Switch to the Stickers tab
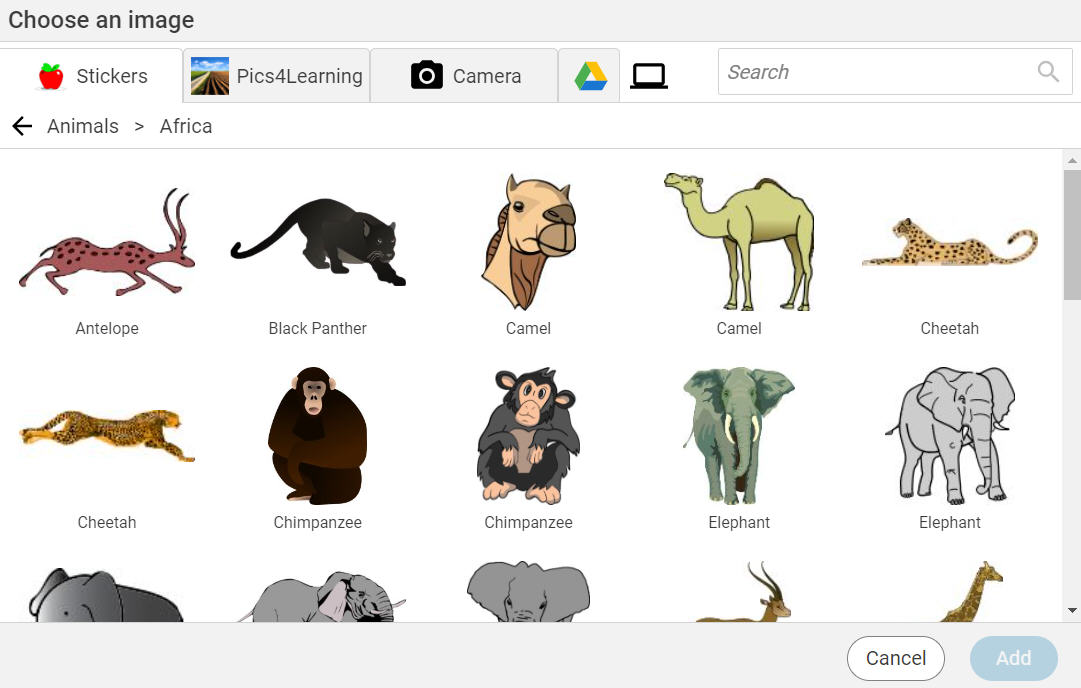Viewport: 1081px width, 688px height. coord(92,76)
